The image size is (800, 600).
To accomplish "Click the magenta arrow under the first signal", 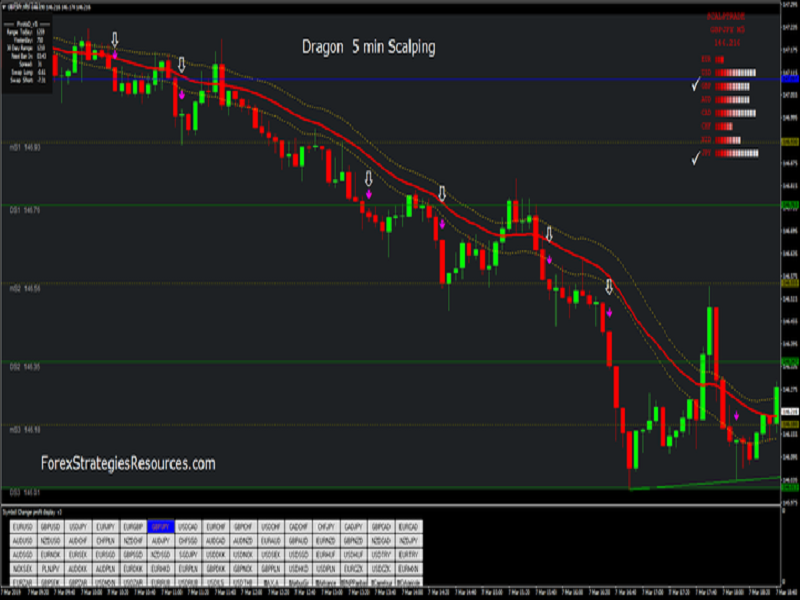I will tap(115, 55).
